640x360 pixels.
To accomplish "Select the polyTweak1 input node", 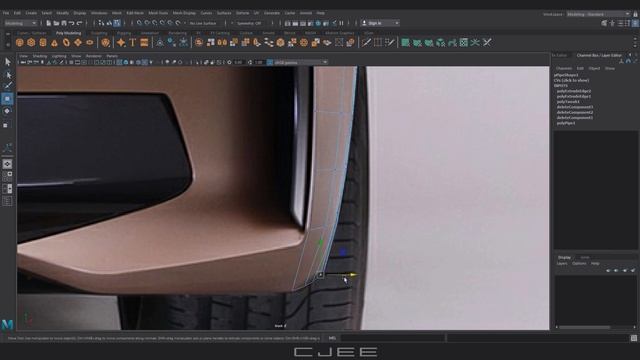I will [568, 102].
